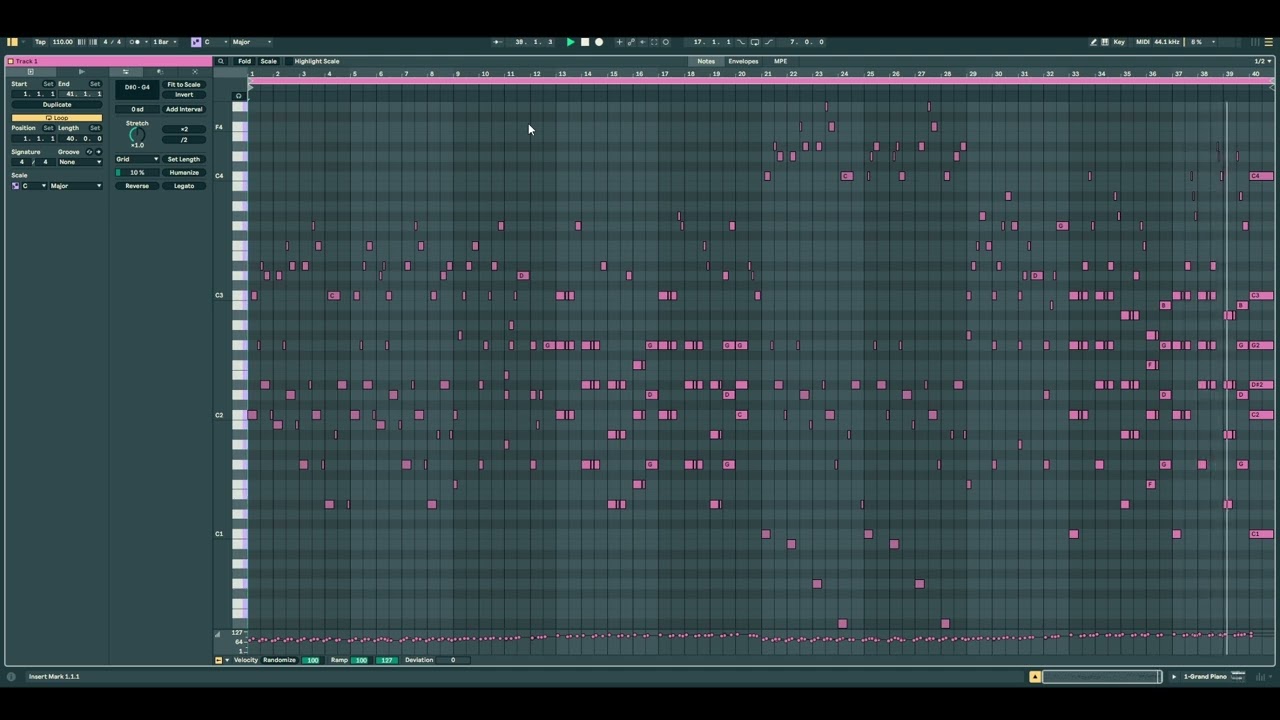Open the generative tools tab icon
Image resolution: width=1280 pixels, height=720 pixels.
pyautogui.click(x=195, y=72)
